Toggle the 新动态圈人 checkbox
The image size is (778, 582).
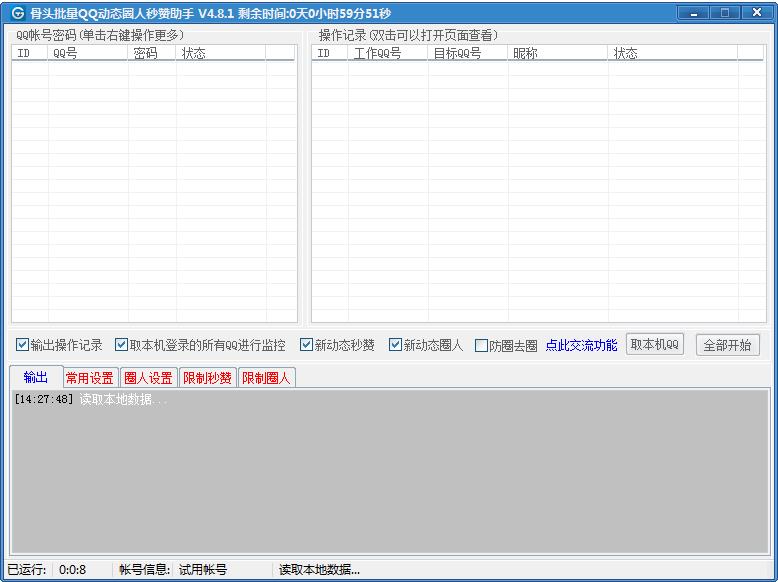396,345
